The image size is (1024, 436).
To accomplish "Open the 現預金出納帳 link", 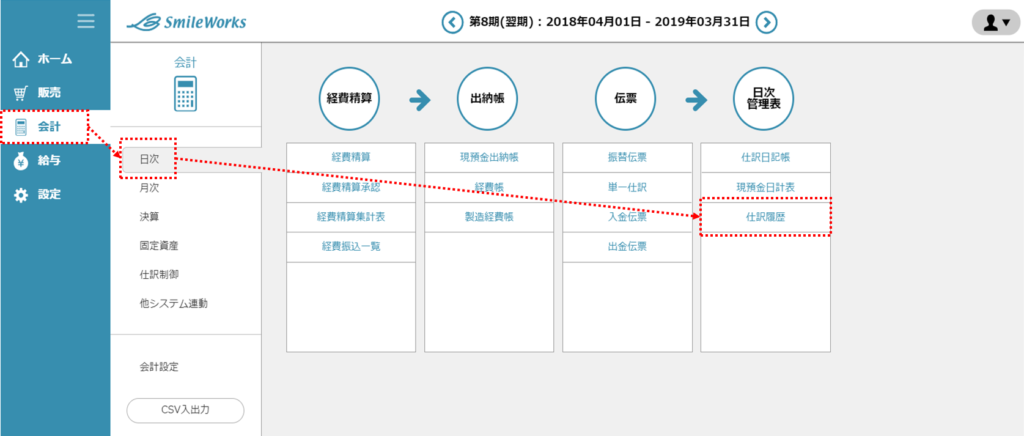I will [x=490, y=158].
